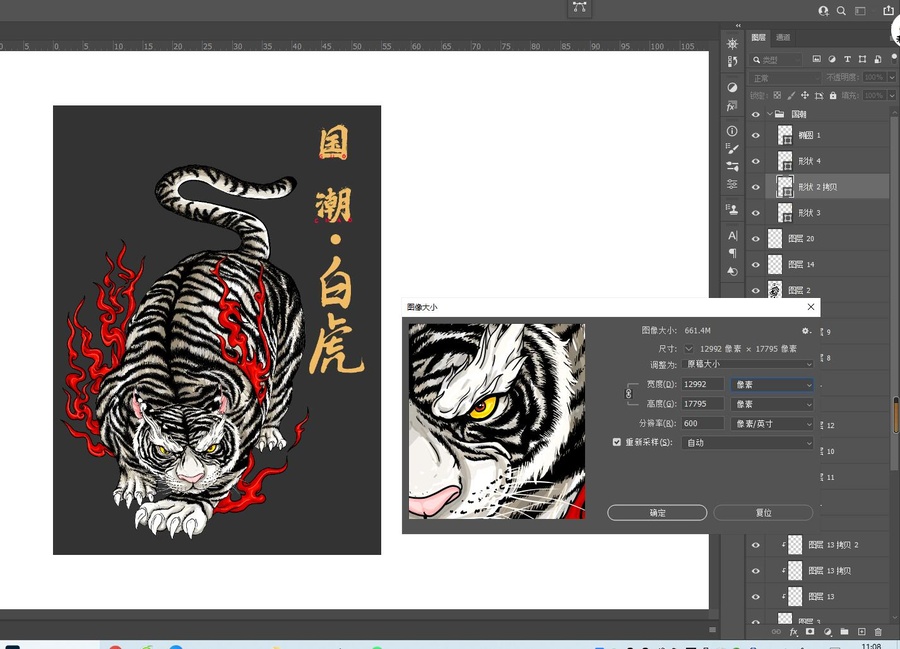The width and height of the screenshot is (900, 649).
Task: Lock all padlock icon
Action: click(833, 95)
